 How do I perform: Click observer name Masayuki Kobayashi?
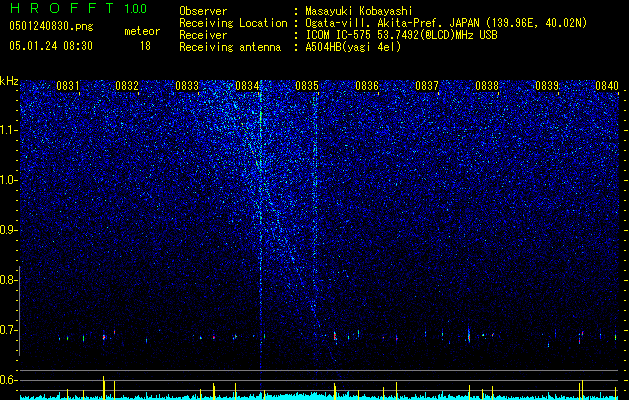pyautogui.click(x=359, y=11)
